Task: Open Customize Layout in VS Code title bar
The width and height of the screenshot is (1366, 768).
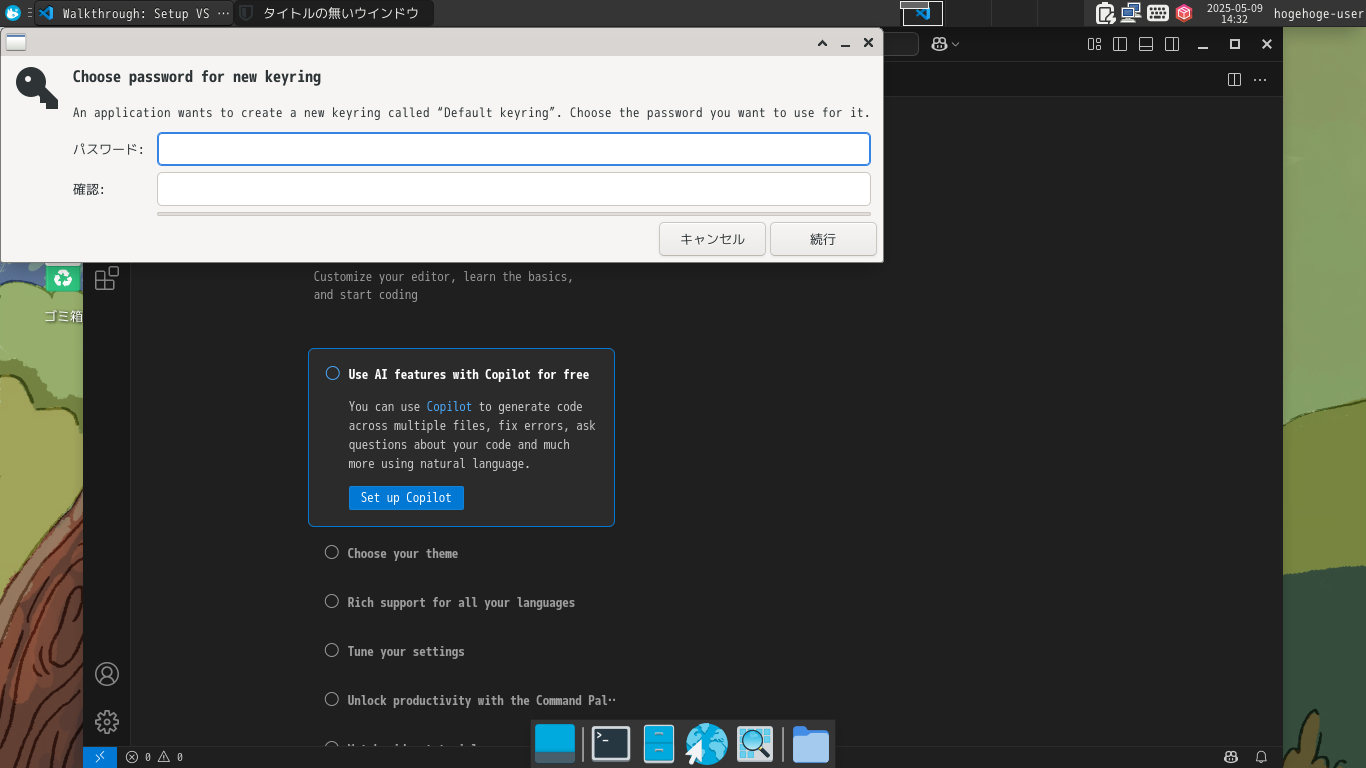Action: (x=1094, y=44)
